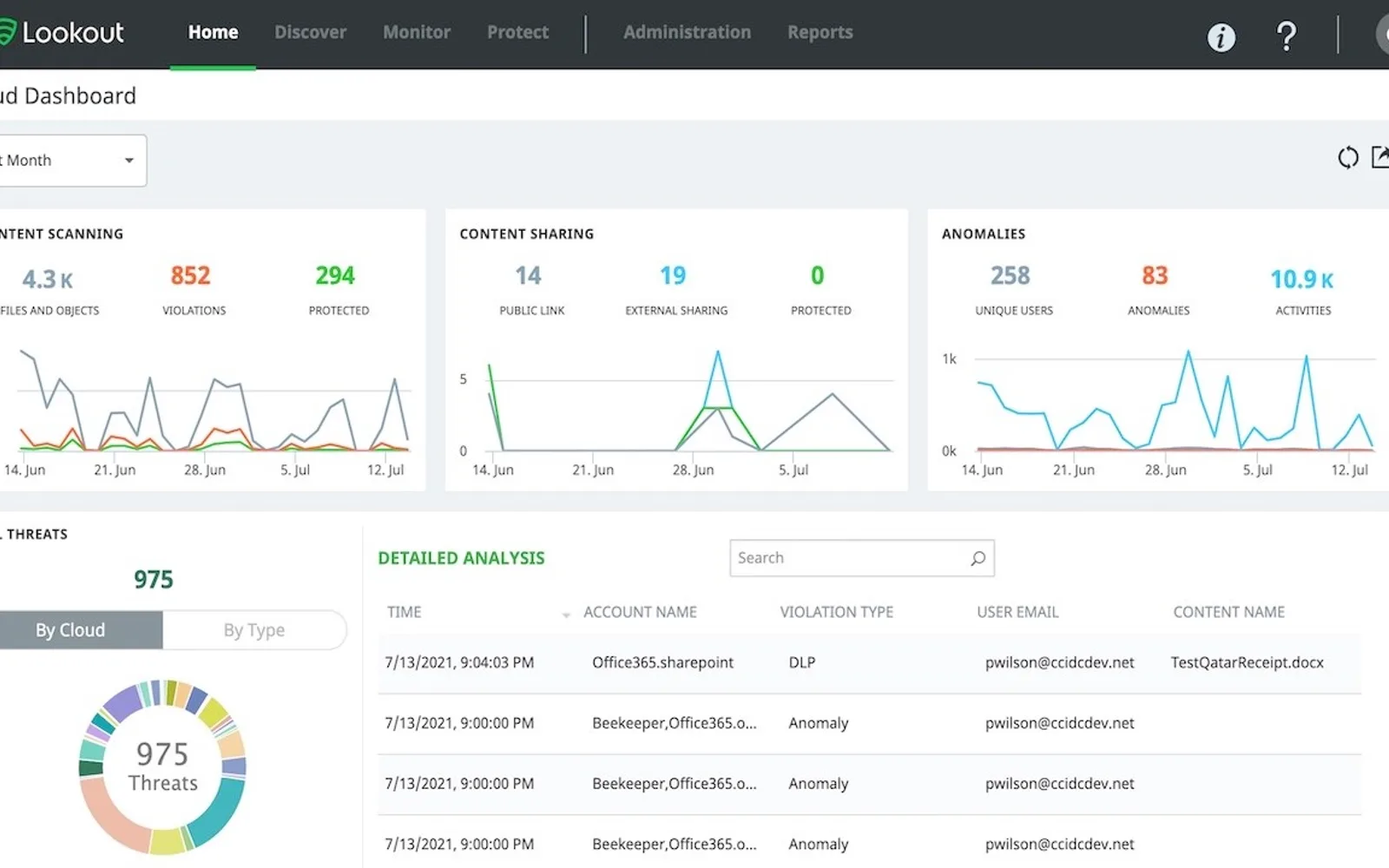
Task: Click the 975 Threats donut center label
Action: tap(162, 766)
